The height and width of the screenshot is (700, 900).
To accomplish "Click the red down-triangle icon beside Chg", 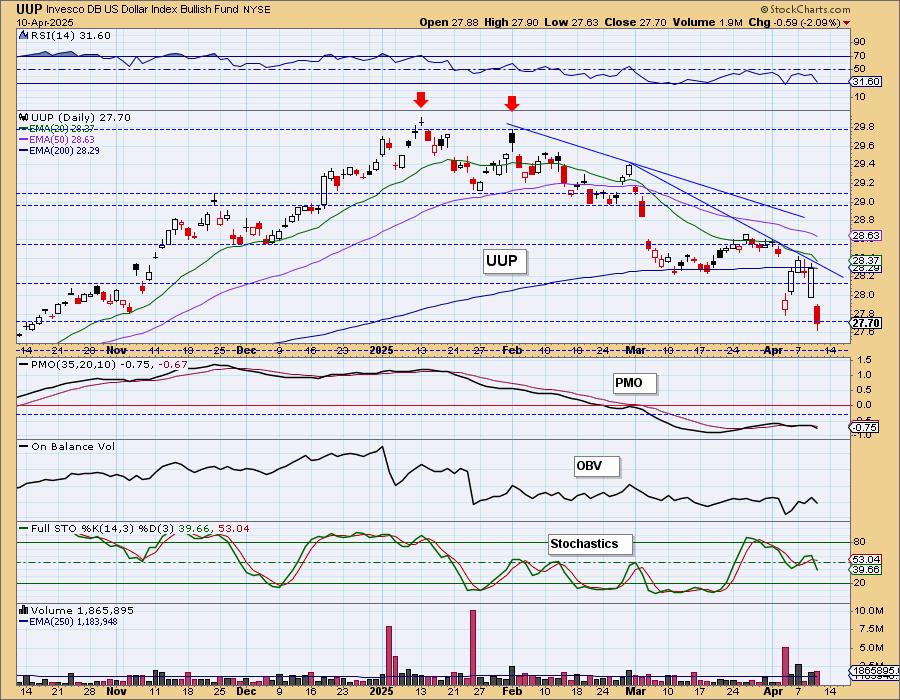I will (847, 23).
